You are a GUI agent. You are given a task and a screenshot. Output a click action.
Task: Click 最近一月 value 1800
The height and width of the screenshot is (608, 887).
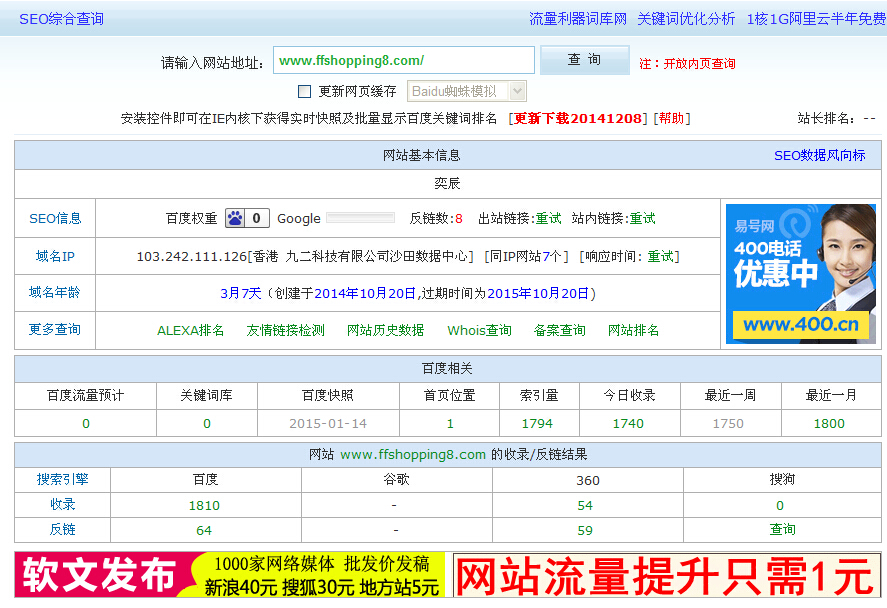click(829, 424)
